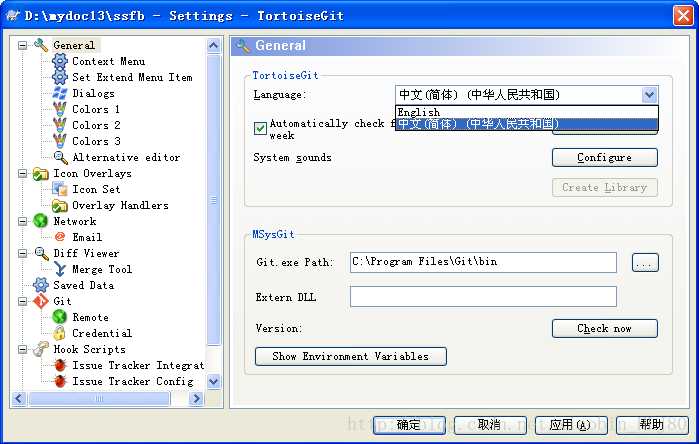Open Alternative editor magnifier icon
The width and height of the screenshot is (699, 444).
click(60, 157)
